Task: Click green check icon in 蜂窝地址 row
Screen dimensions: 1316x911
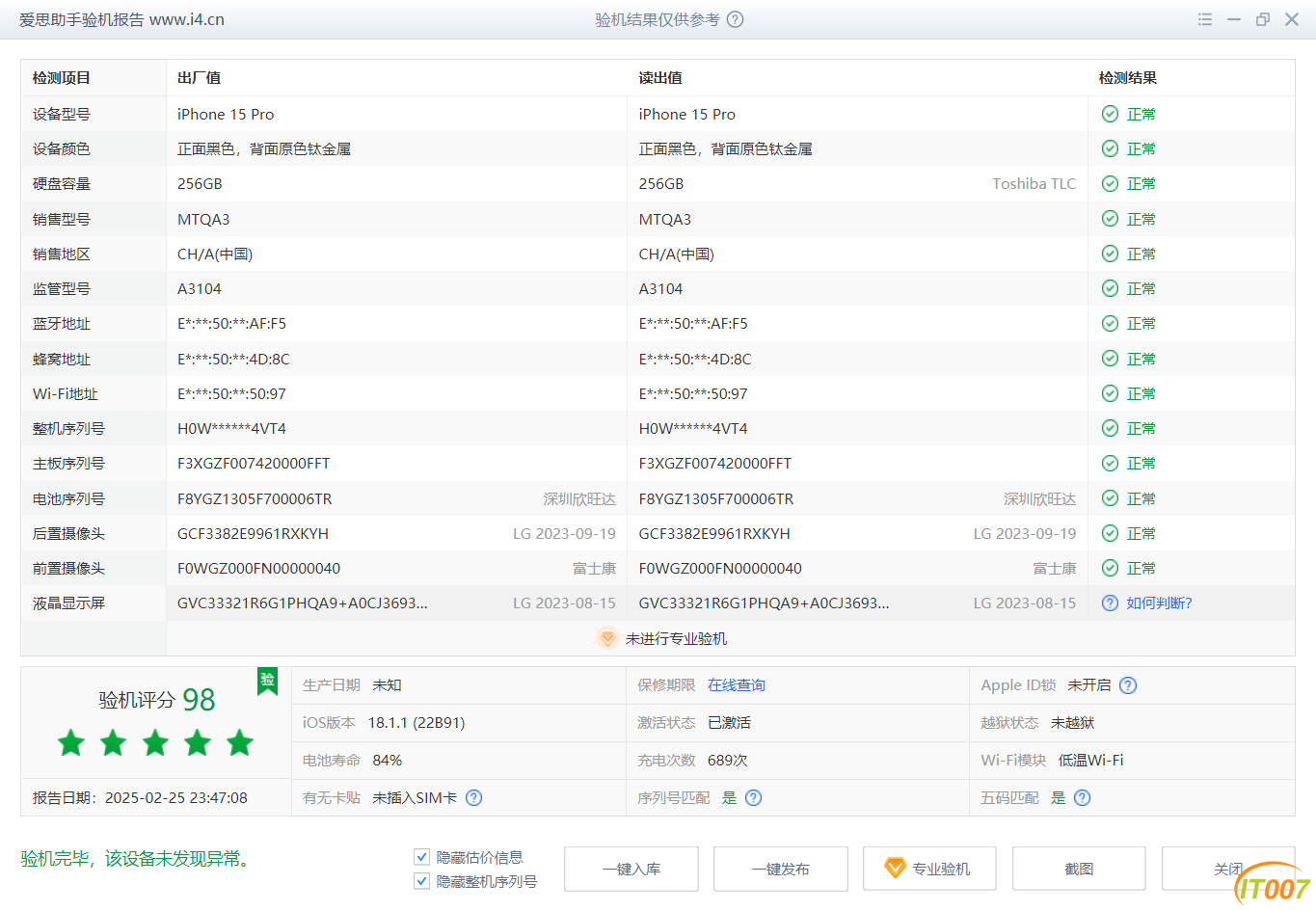Action: pyautogui.click(x=1110, y=359)
